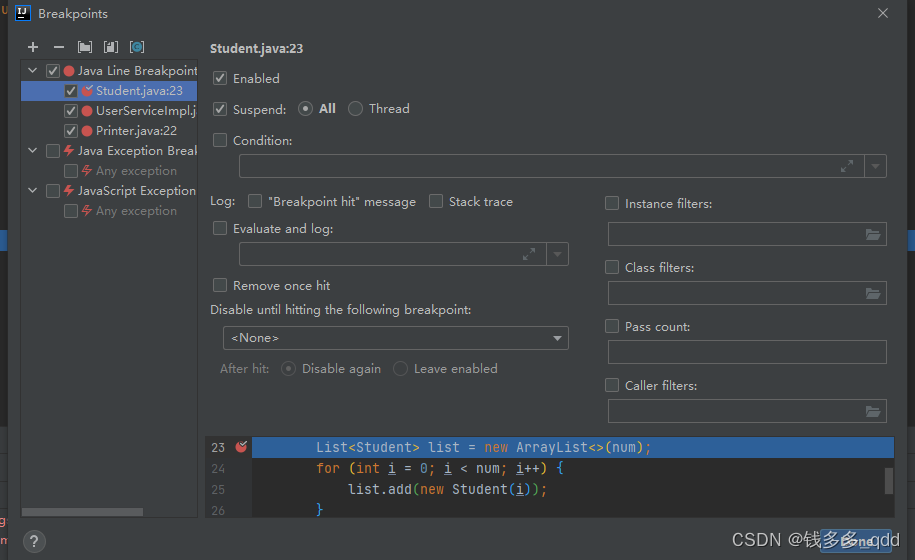Enable Remove once hit checkbox

coord(220,285)
